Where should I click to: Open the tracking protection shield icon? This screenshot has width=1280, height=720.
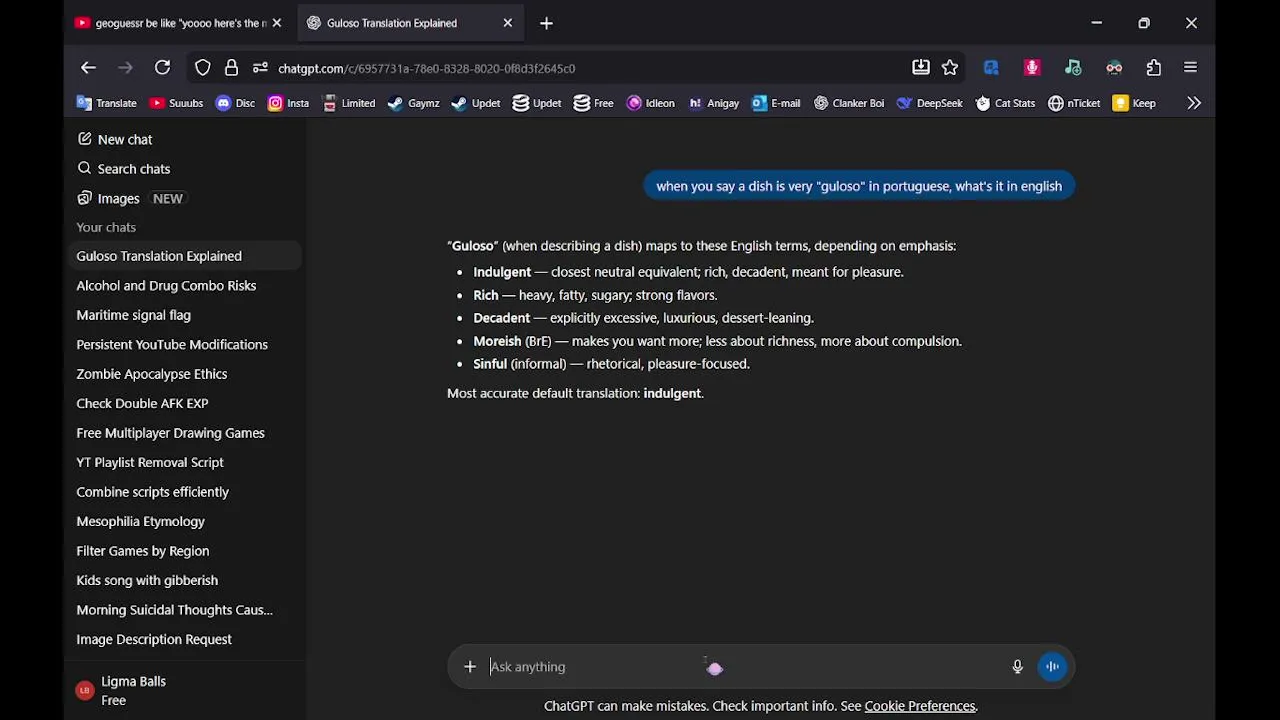203,68
